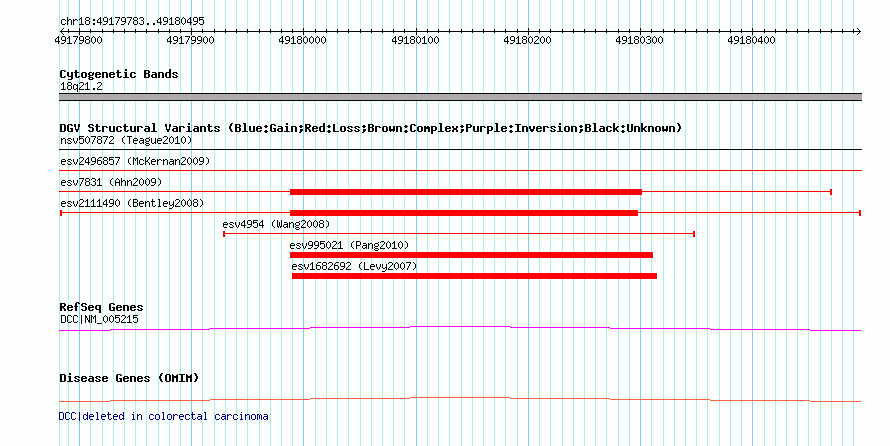The width and height of the screenshot is (890, 446).
Task: Open the DGV Structural Variants track heading
Action: [x=370, y=128]
